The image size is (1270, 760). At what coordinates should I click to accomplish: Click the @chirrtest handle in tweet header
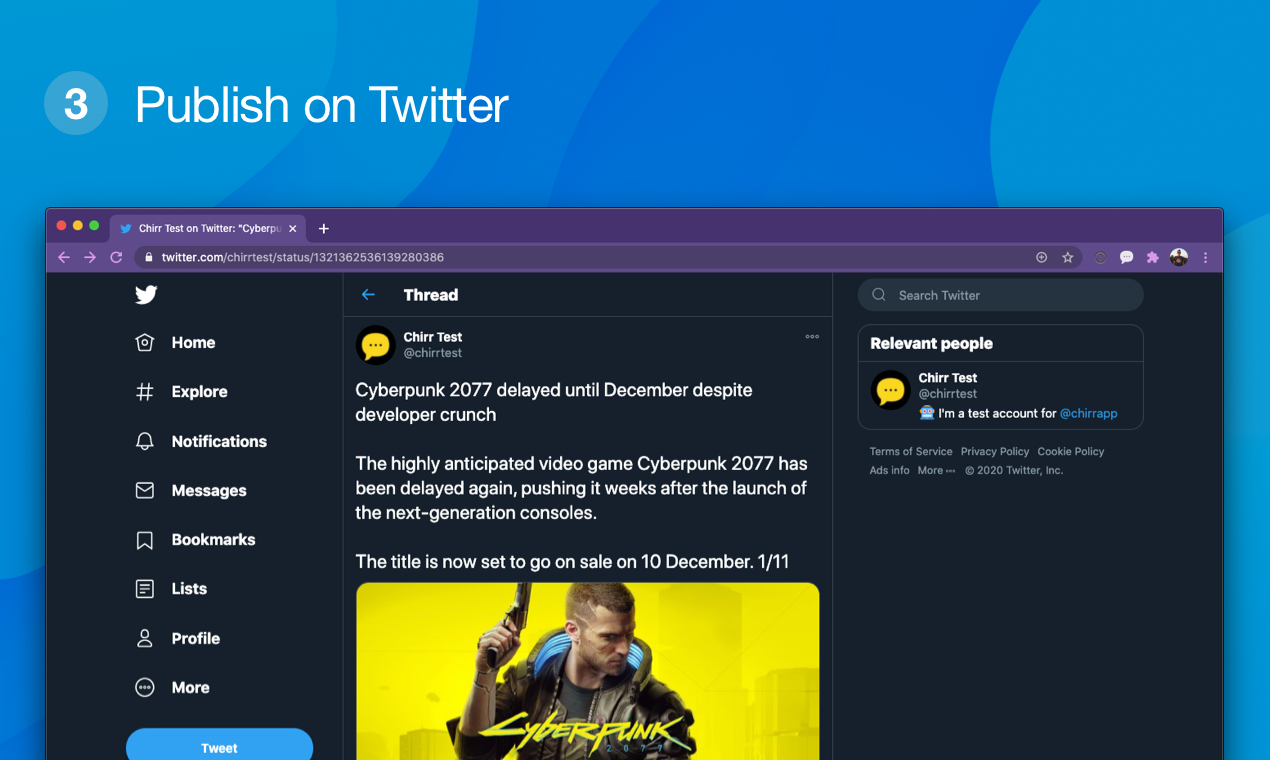click(433, 353)
